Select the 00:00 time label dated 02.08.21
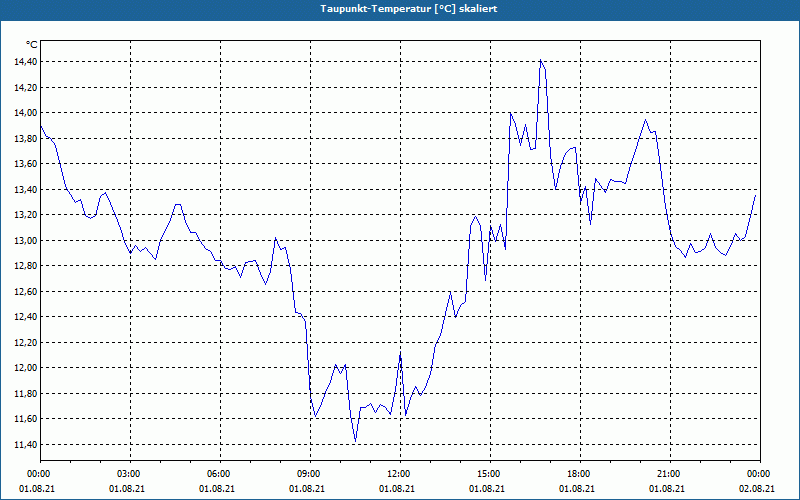Image resolution: width=800 pixels, height=500 pixels. (760, 474)
